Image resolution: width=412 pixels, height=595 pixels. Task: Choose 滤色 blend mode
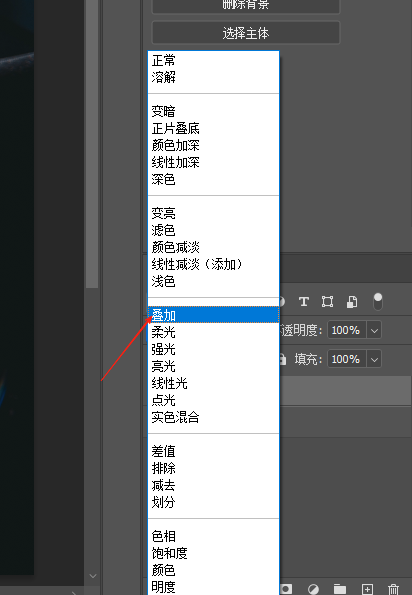[x=214, y=230]
